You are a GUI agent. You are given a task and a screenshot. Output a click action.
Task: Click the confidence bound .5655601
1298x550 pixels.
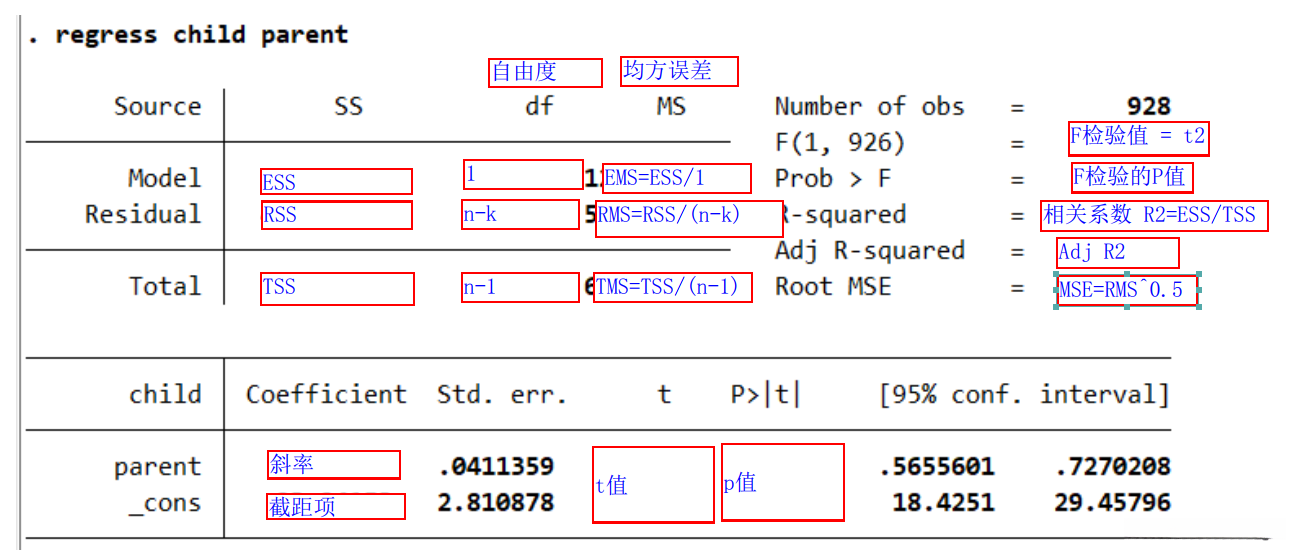[x=937, y=467]
